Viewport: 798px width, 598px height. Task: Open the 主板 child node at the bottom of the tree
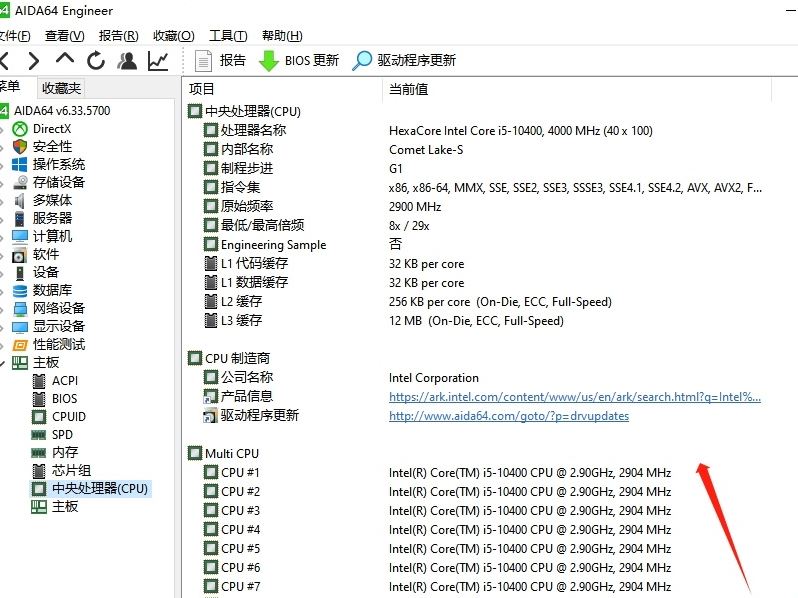(55, 506)
